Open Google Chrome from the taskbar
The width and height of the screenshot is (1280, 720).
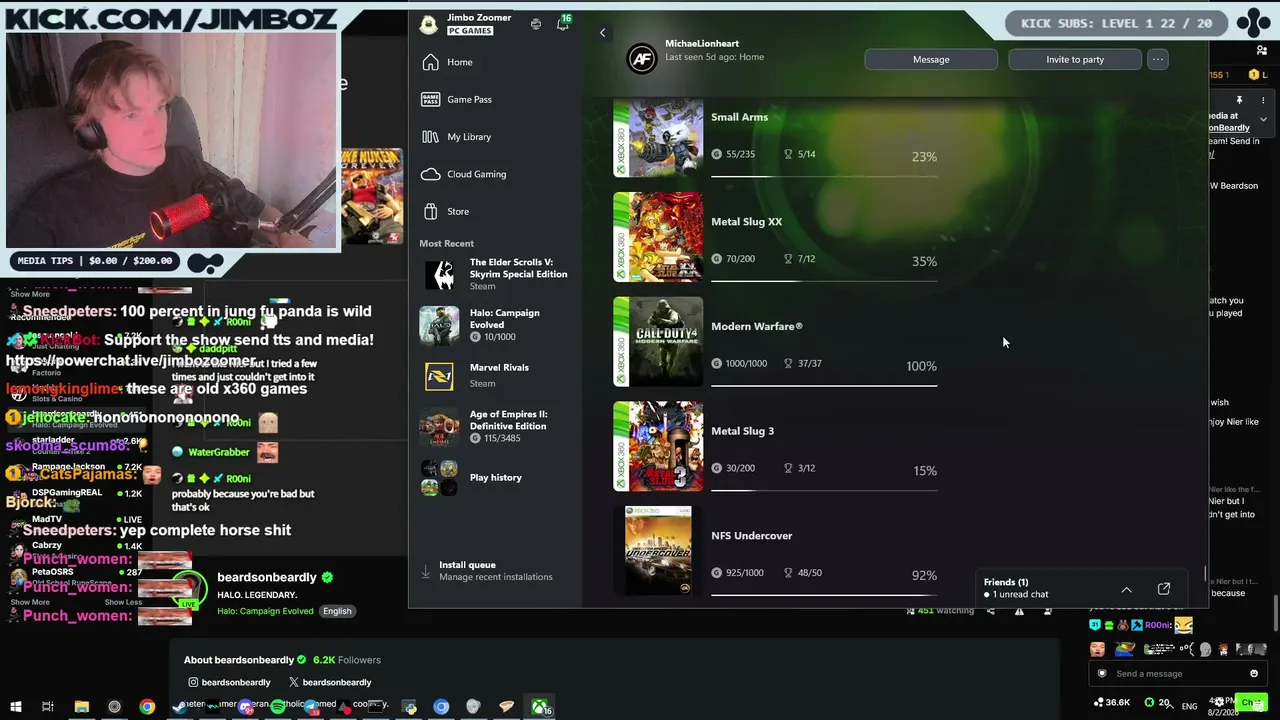[x=147, y=706]
